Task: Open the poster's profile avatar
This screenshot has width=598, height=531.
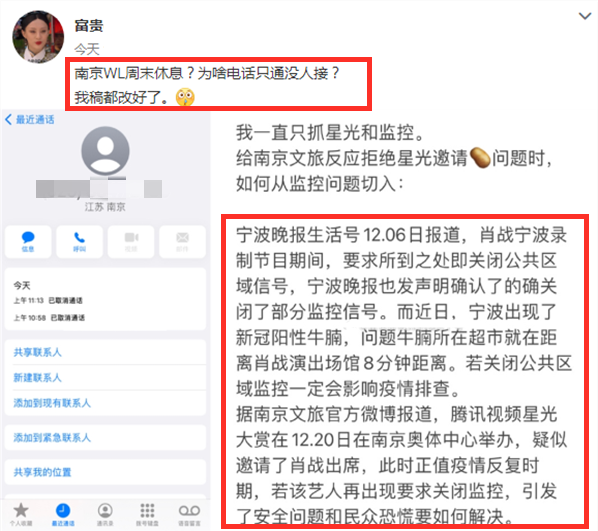Action: (x=38, y=37)
